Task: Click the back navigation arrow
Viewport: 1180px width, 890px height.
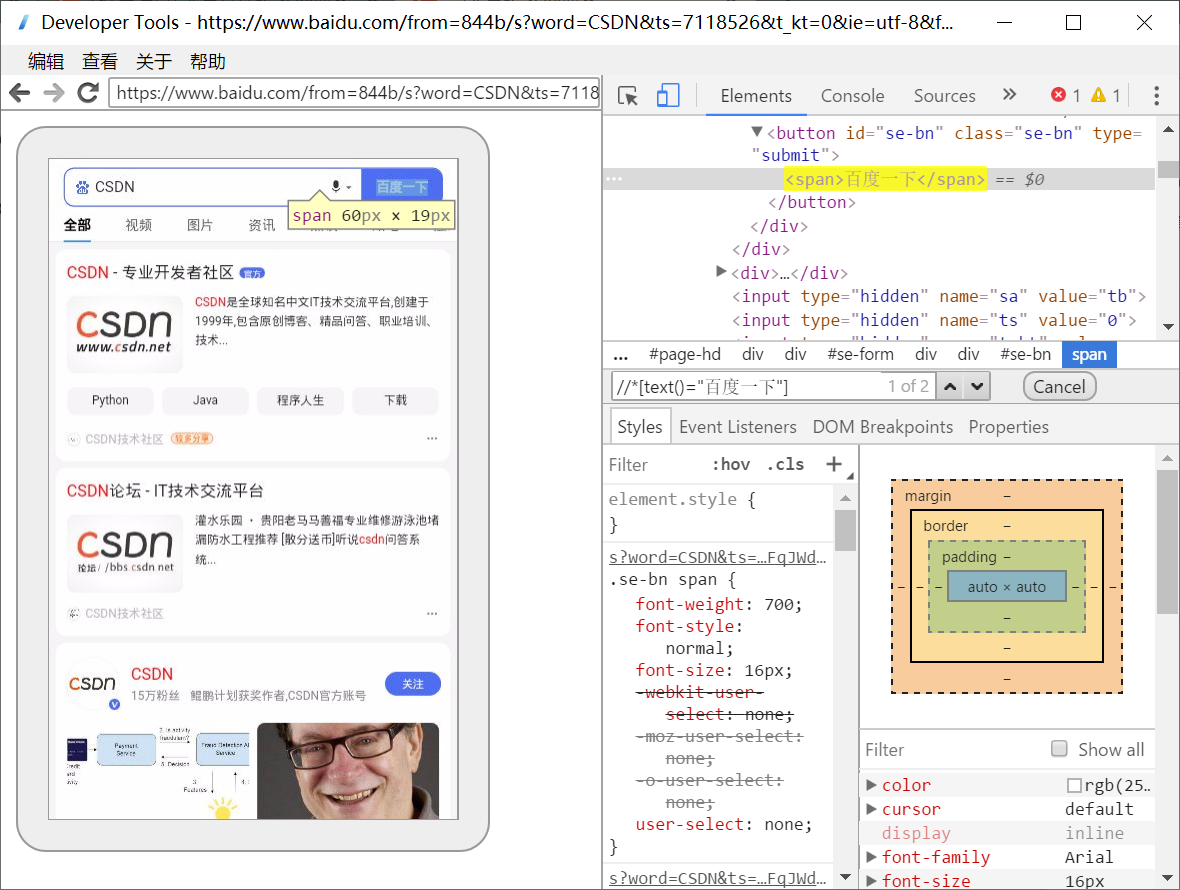Action: coord(19,93)
